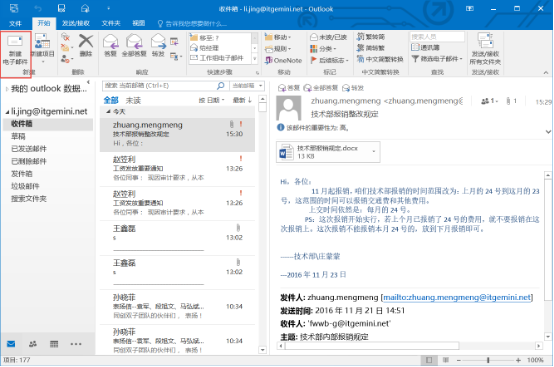Show only Unread (未读) messages filter
Screen dimensions: 554x367
click(x=134, y=100)
